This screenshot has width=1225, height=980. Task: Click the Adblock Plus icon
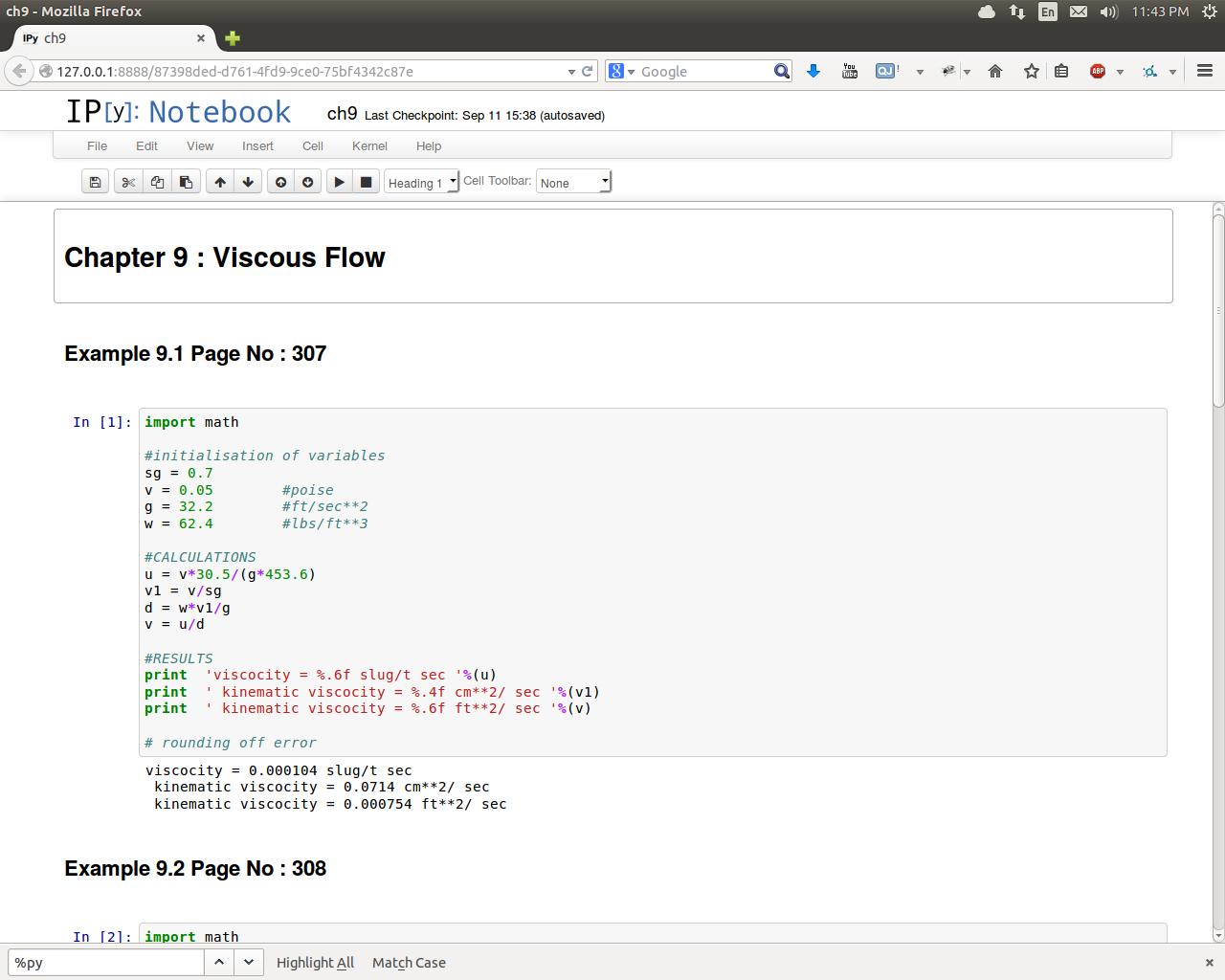click(x=1098, y=71)
